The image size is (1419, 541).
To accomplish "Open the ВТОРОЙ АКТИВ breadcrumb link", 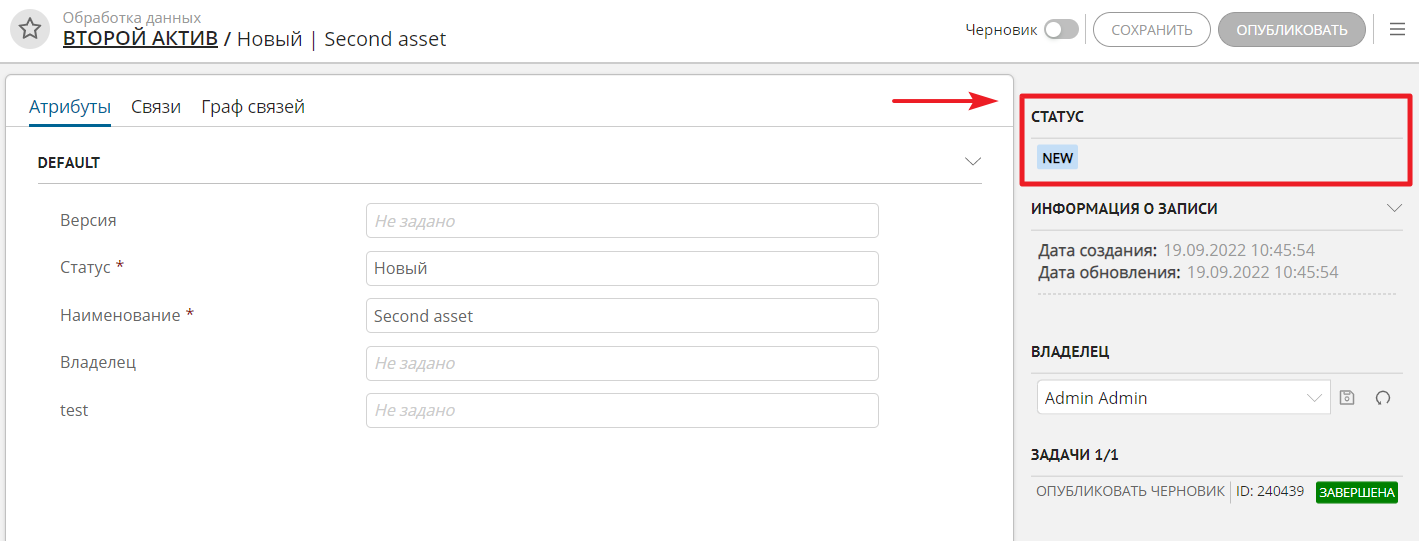I will tap(140, 39).
